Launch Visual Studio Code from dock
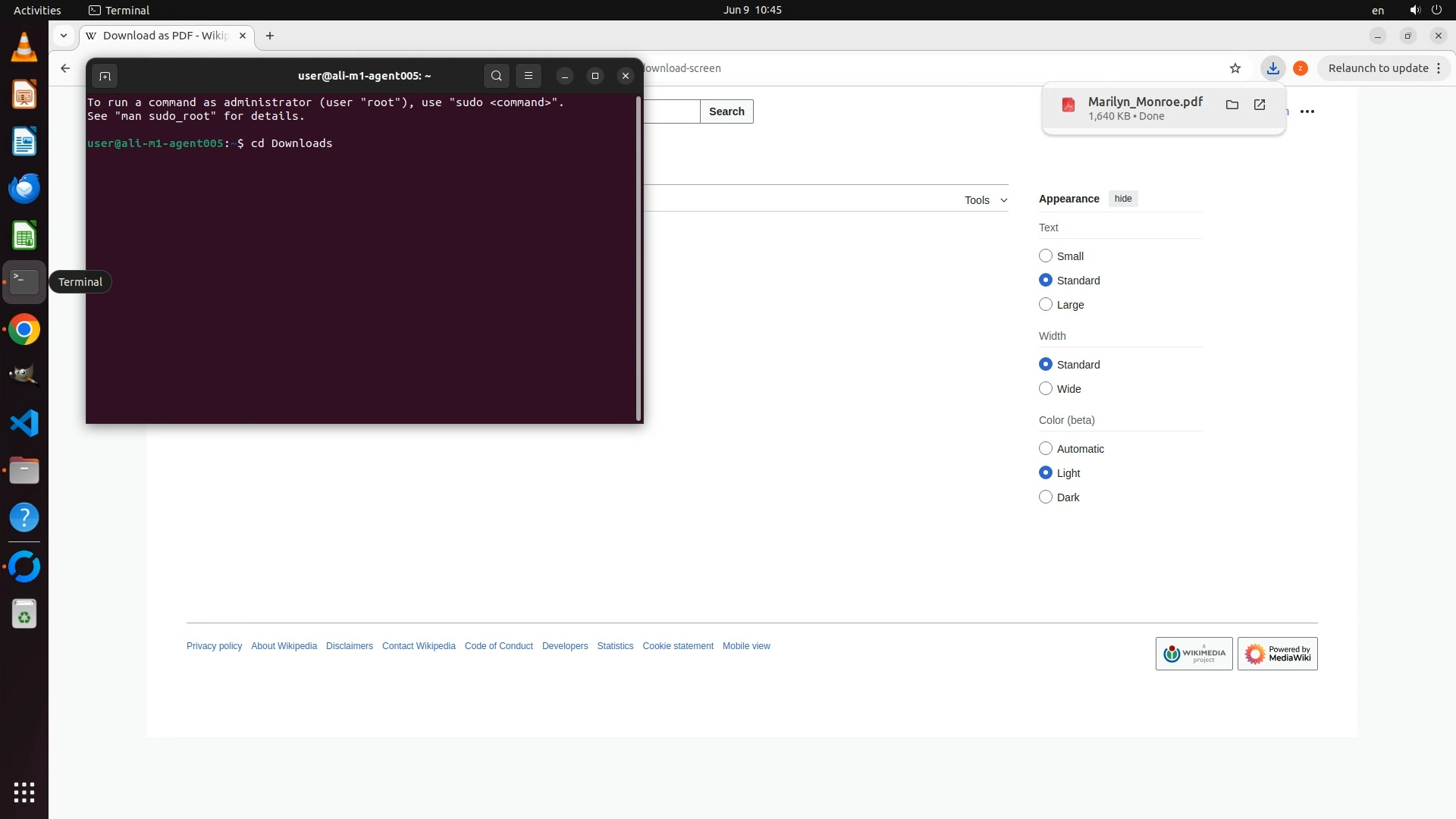Viewport: 1456px width, 819px height. (x=24, y=423)
